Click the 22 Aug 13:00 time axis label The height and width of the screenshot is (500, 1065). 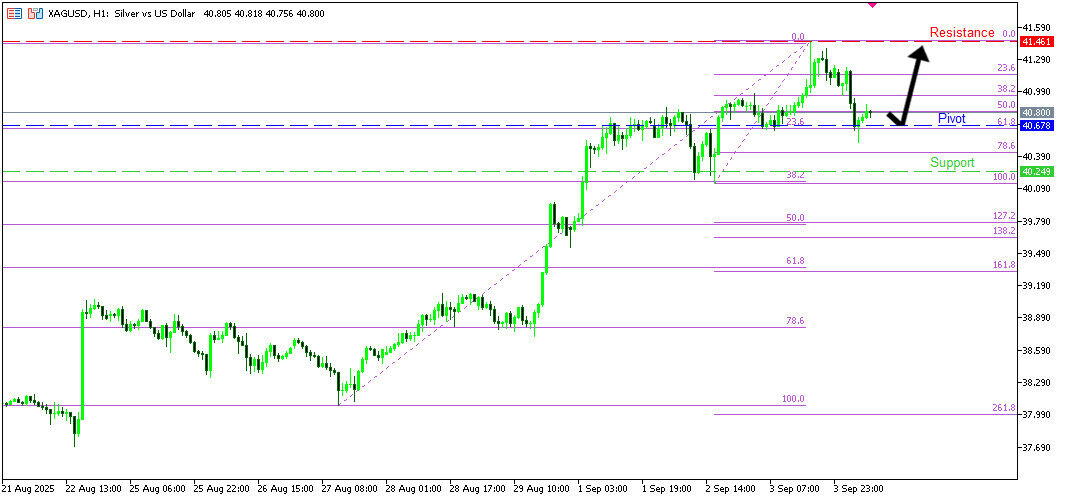click(x=94, y=490)
